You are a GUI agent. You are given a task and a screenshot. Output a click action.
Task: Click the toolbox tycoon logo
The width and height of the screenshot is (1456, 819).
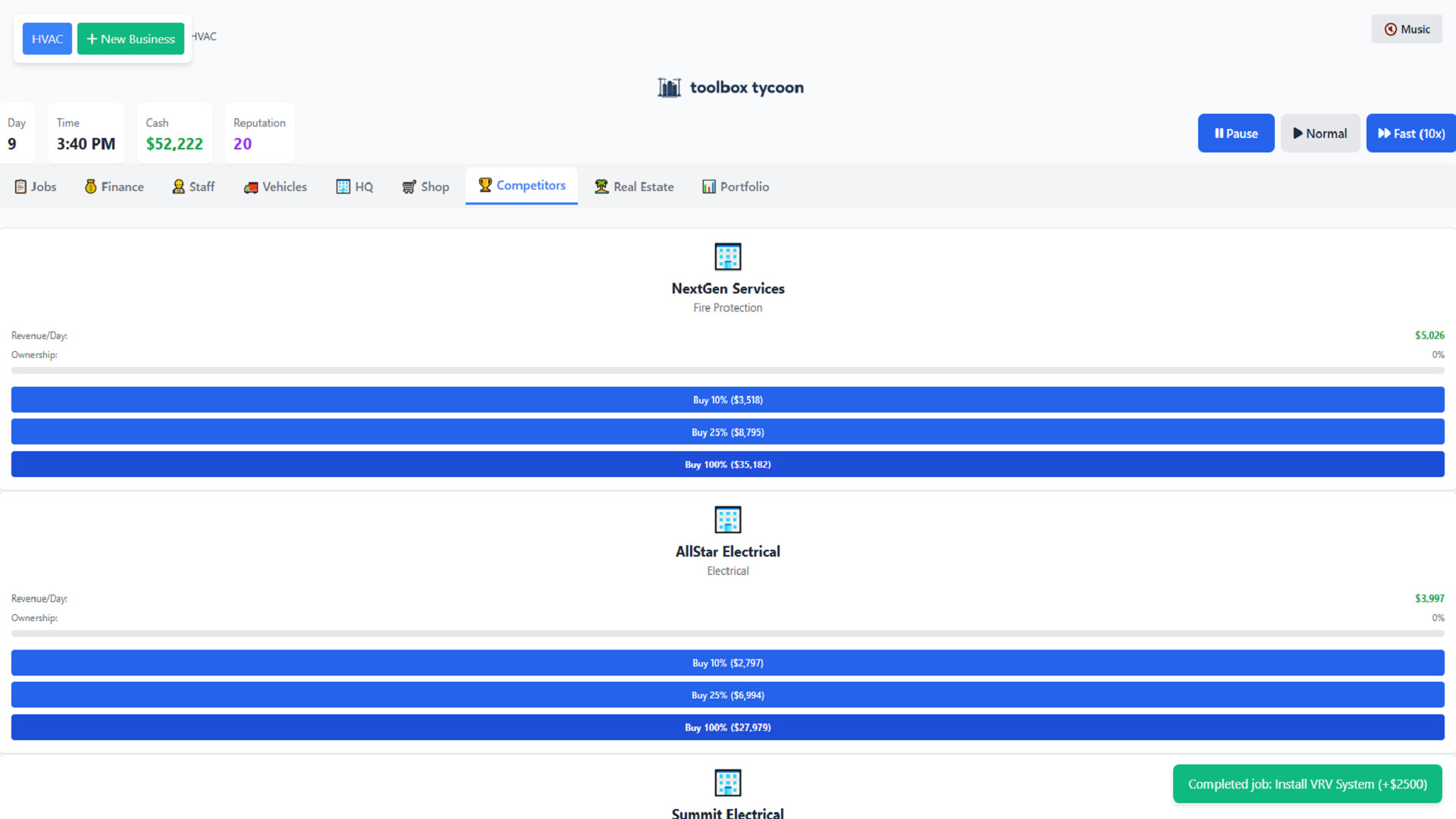point(730,86)
